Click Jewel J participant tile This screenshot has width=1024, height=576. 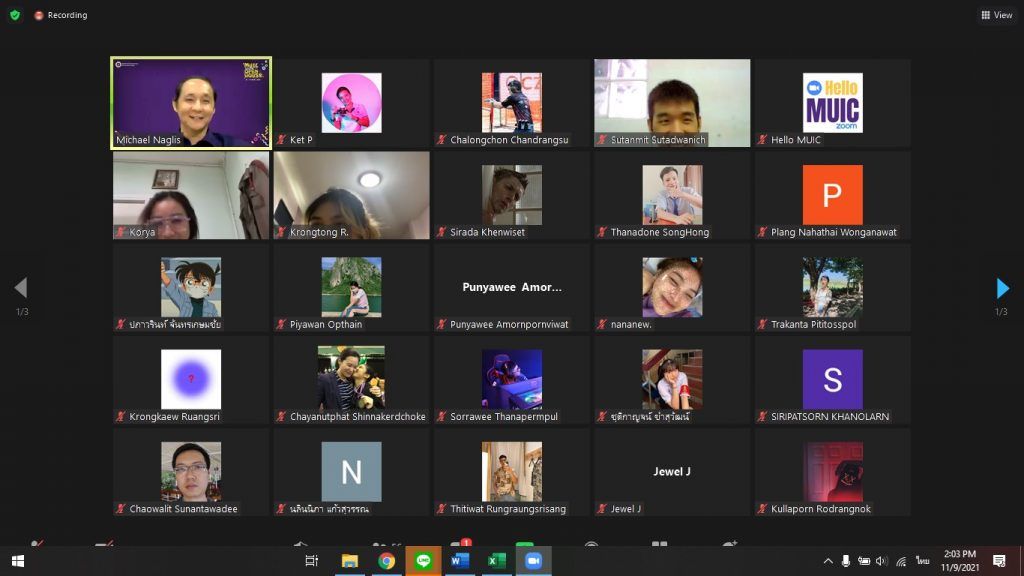(672, 472)
